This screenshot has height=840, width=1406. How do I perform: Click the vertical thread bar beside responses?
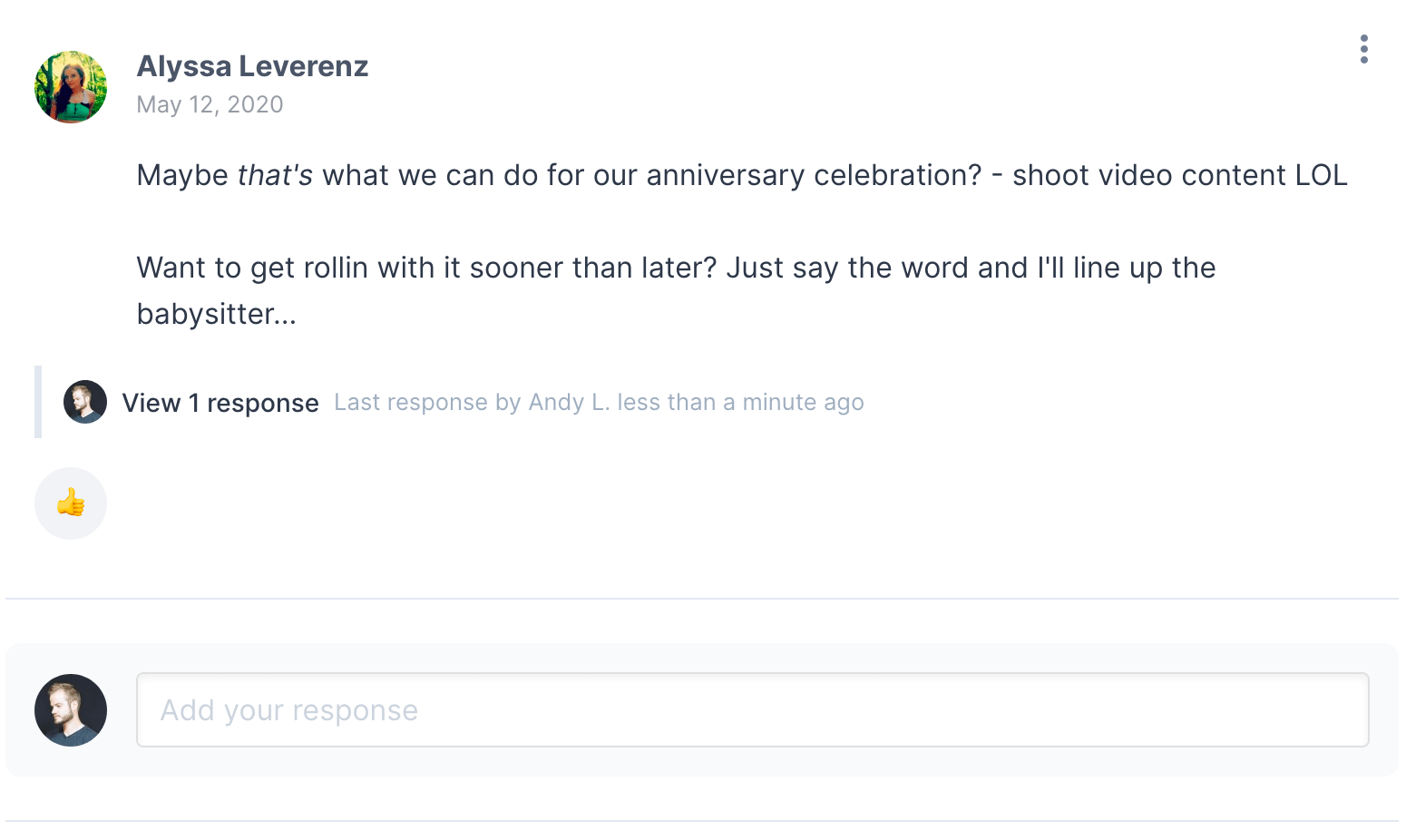tap(38, 402)
